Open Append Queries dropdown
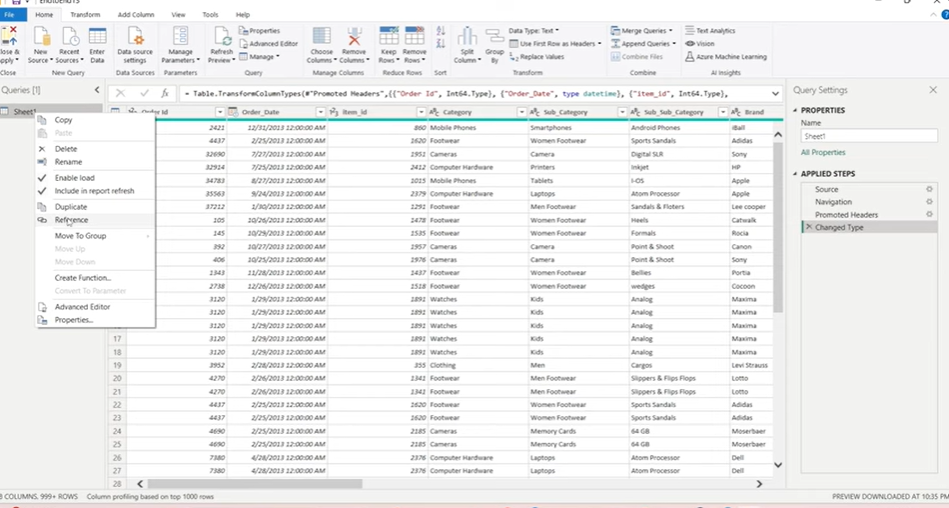Image resolution: width=949 pixels, height=508 pixels. [x=643, y=44]
